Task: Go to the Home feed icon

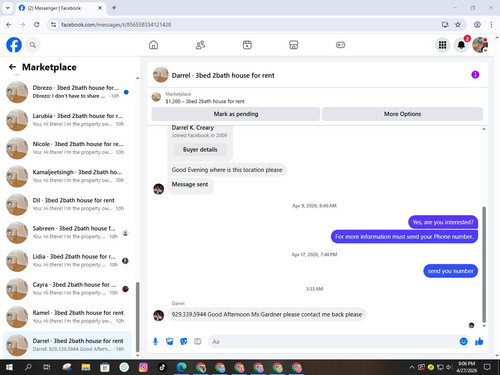Action: 153,45
